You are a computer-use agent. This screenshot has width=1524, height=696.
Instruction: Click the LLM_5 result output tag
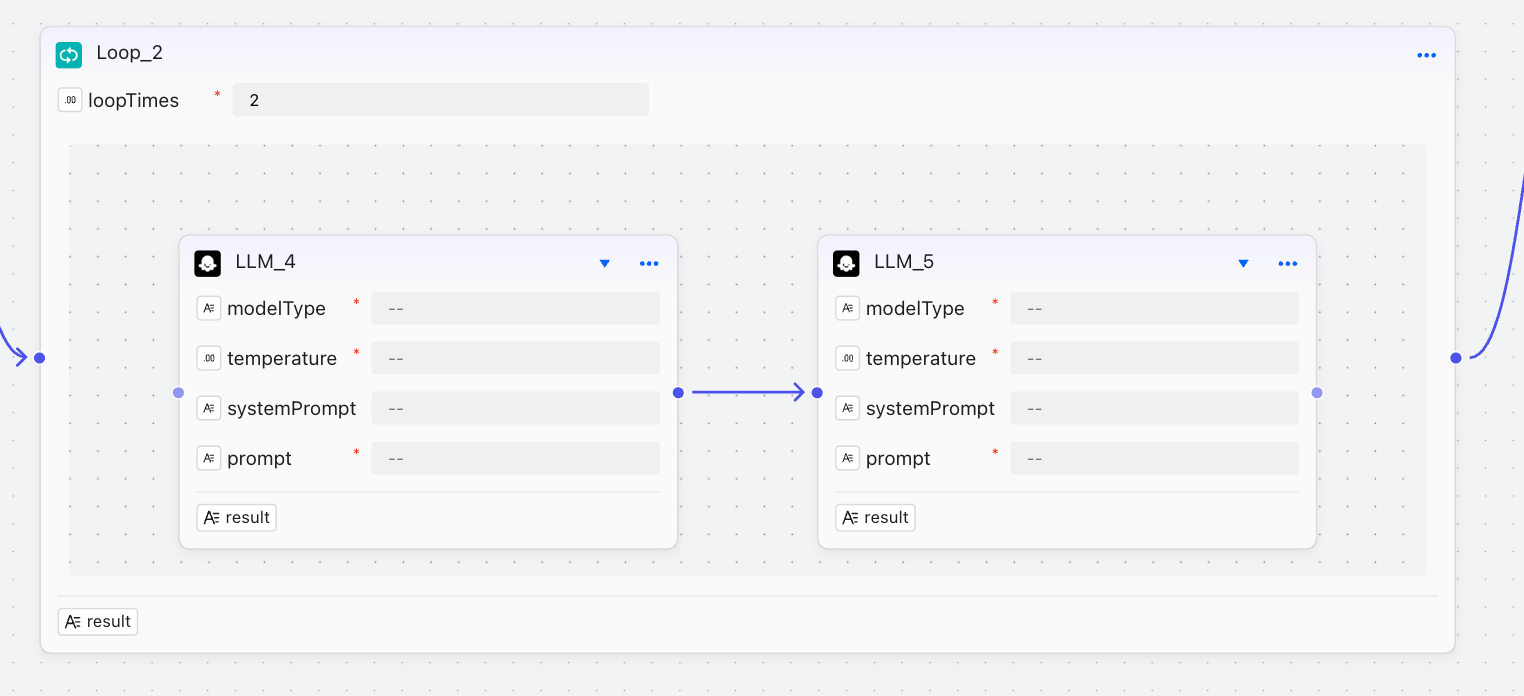[x=875, y=517]
